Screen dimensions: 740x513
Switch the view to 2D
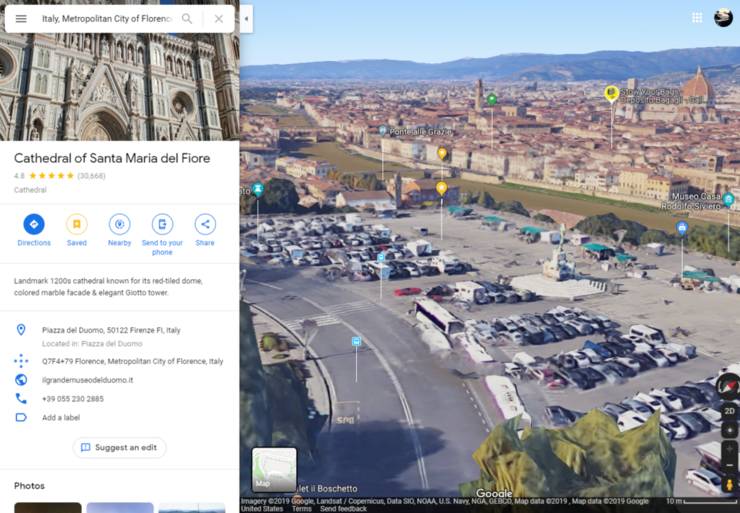click(729, 410)
